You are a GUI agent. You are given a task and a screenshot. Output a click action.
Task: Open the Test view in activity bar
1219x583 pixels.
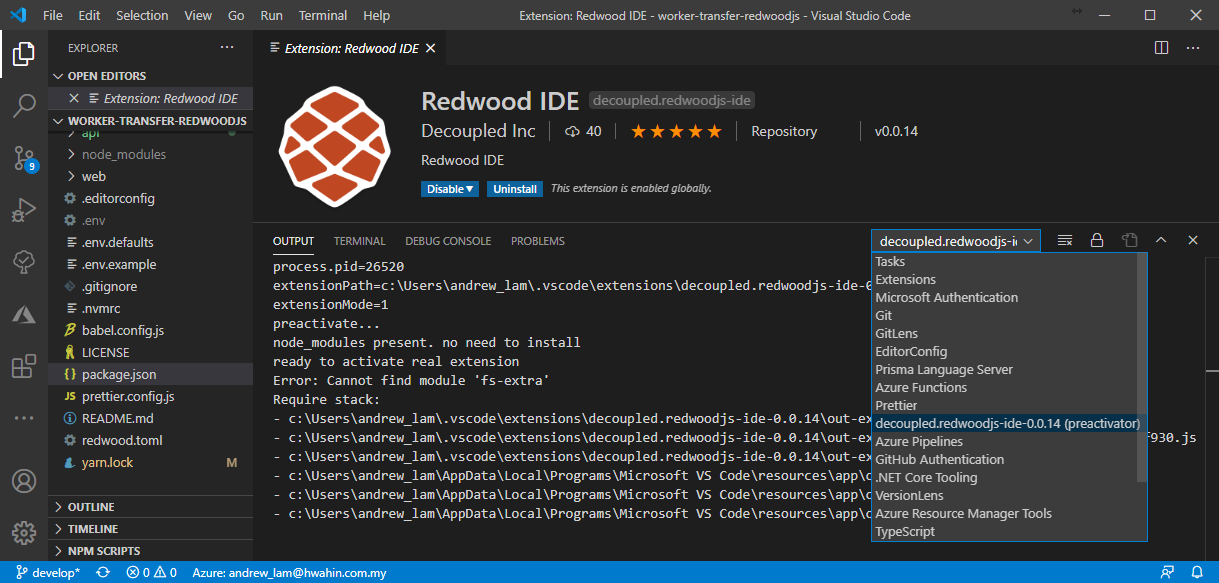tap(24, 262)
